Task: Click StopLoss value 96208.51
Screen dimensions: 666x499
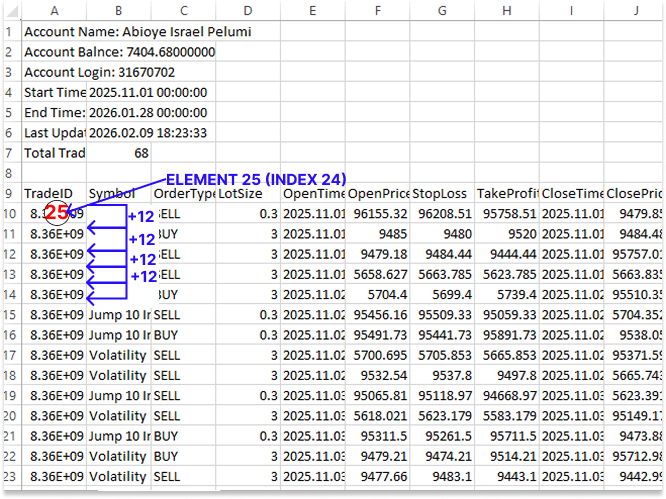Action: 442,214
